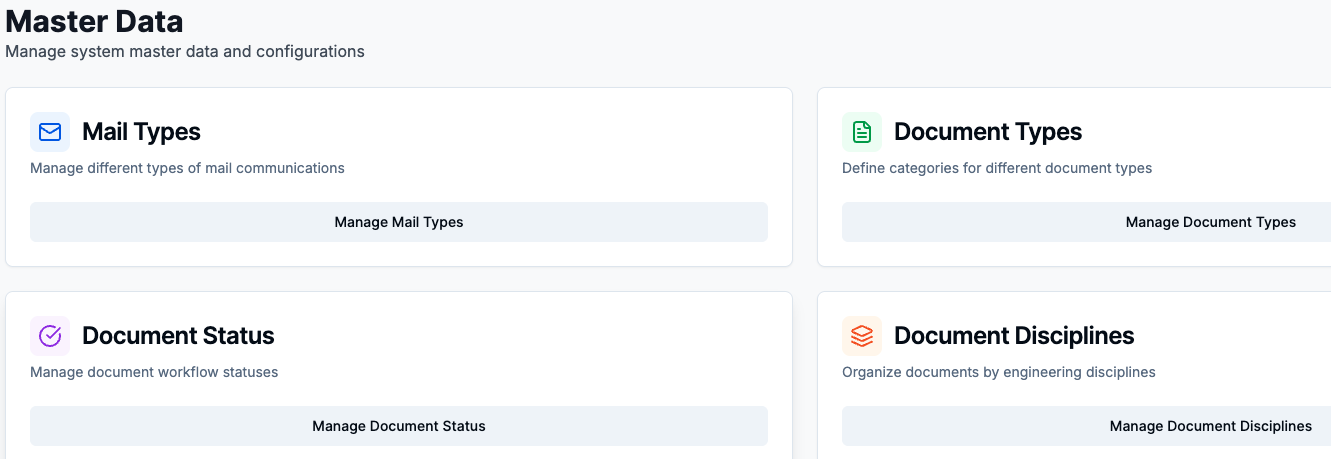Click the Document Disciplines card title

(x=1013, y=336)
